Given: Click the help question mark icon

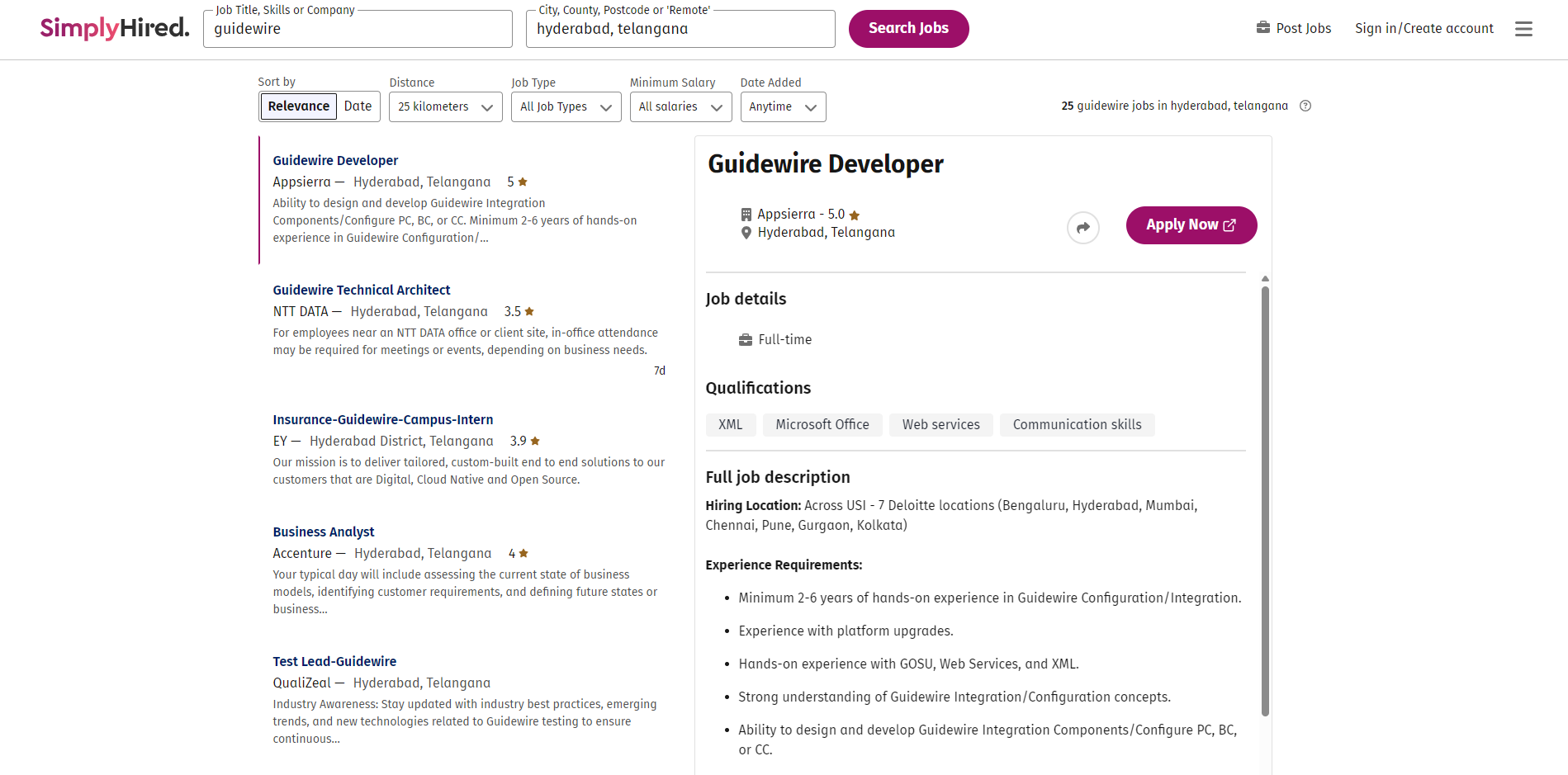Looking at the screenshot, I should [x=1305, y=106].
